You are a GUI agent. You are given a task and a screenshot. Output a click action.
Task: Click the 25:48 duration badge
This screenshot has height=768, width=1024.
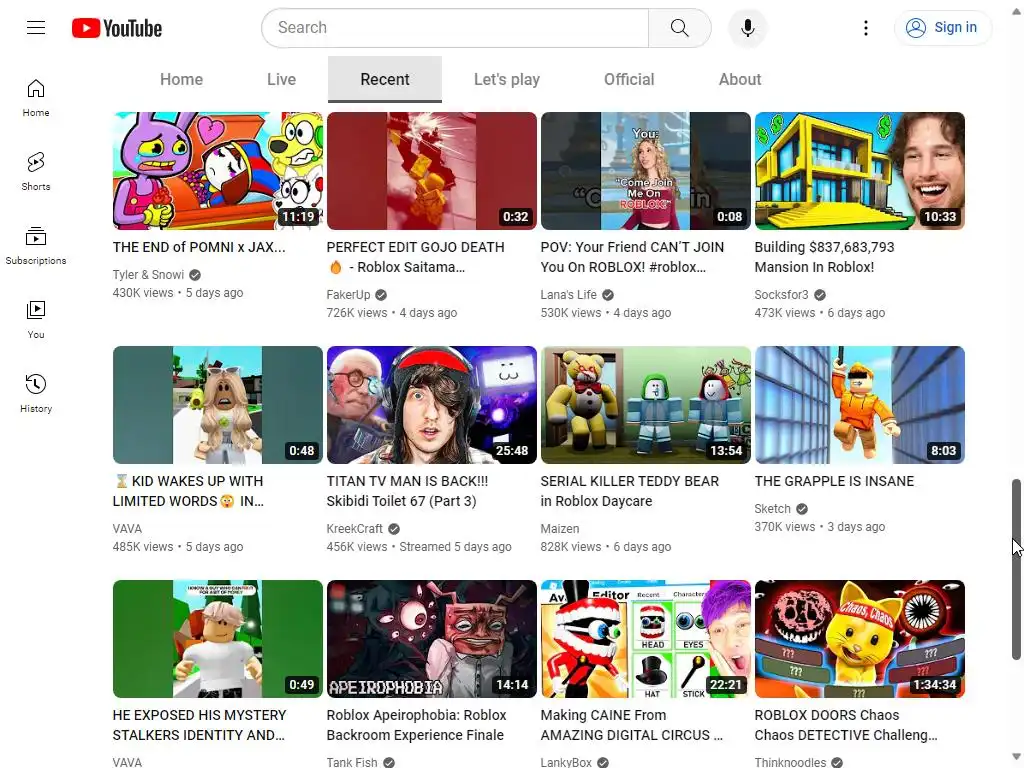[511, 451]
